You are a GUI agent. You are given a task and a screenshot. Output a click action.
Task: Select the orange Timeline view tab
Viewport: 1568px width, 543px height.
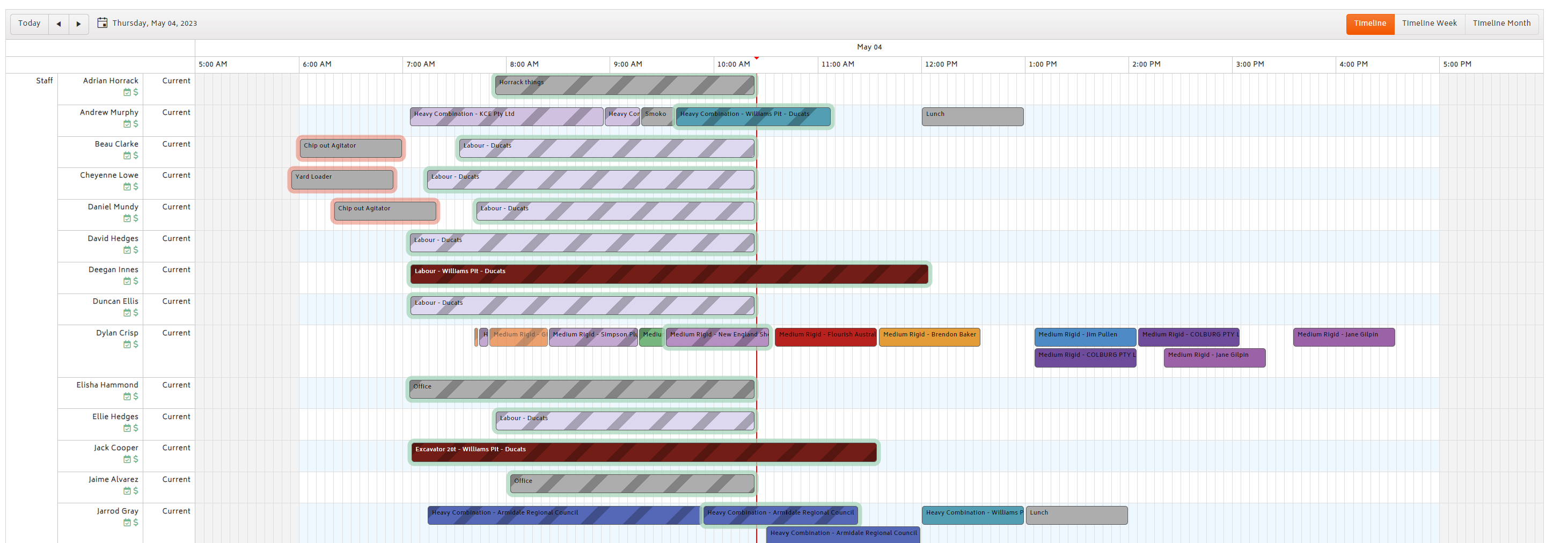(x=1369, y=24)
